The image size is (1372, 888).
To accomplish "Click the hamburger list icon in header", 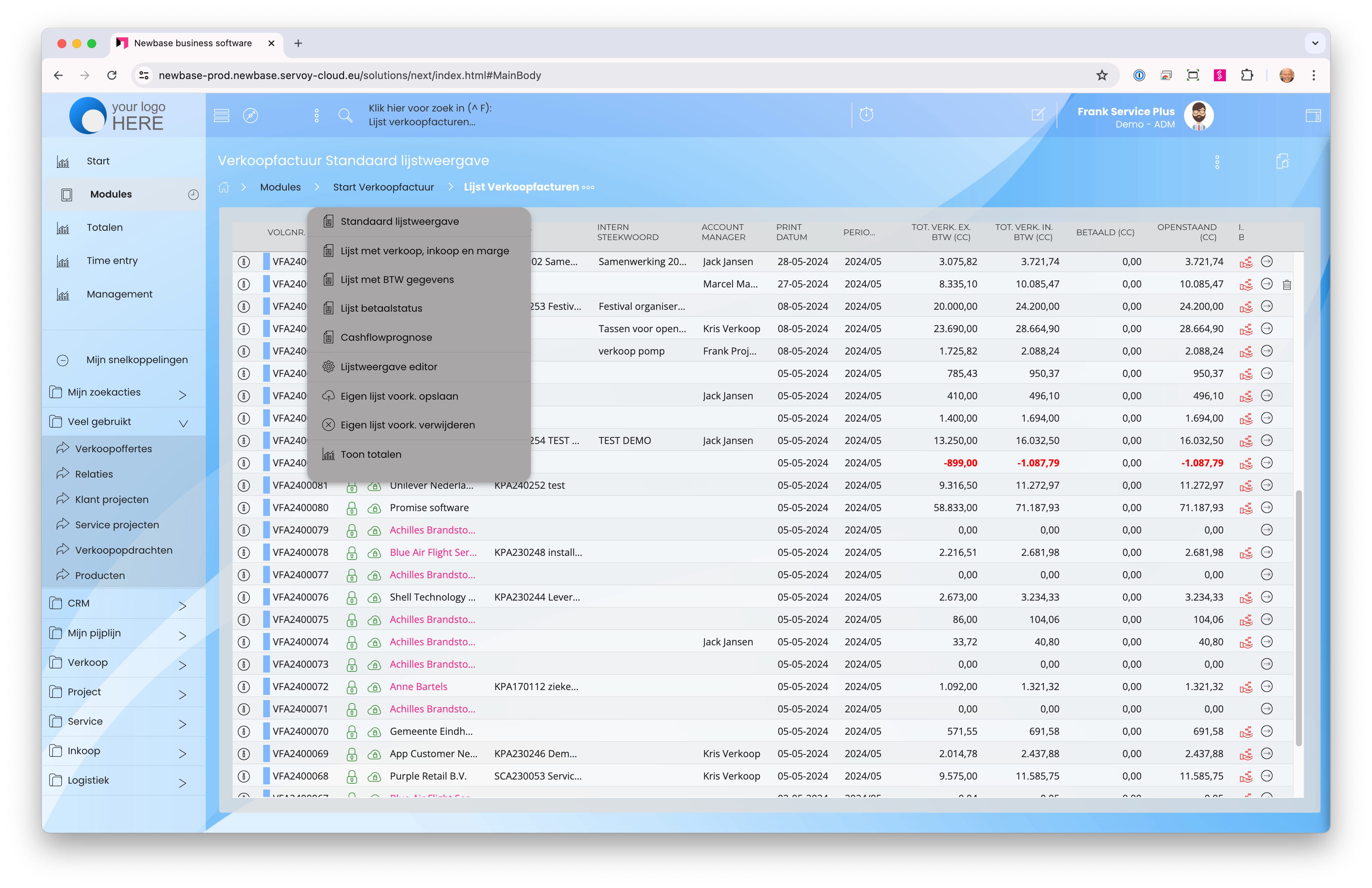I will pos(221,115).
